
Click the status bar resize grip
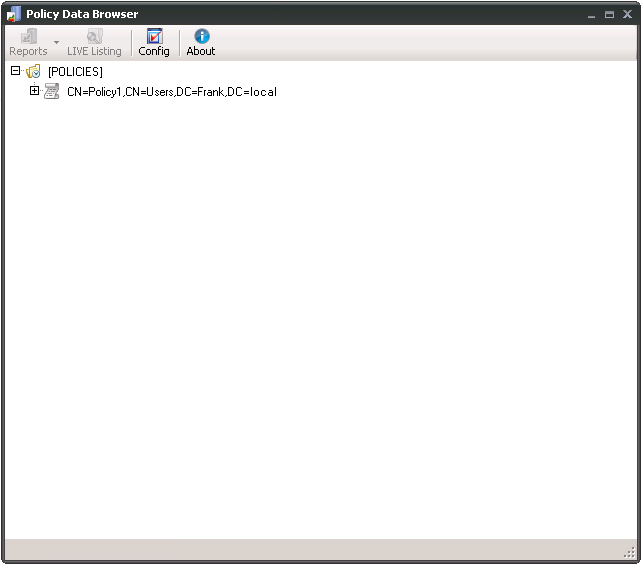(x=630, y=552)
